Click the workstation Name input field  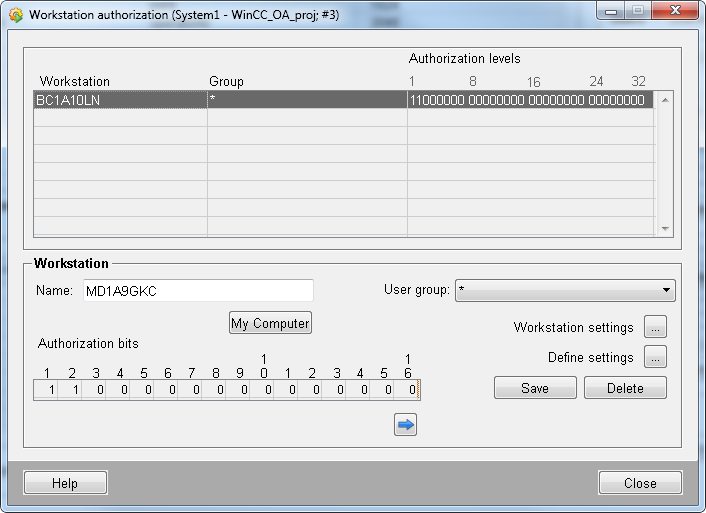point(198,291)
